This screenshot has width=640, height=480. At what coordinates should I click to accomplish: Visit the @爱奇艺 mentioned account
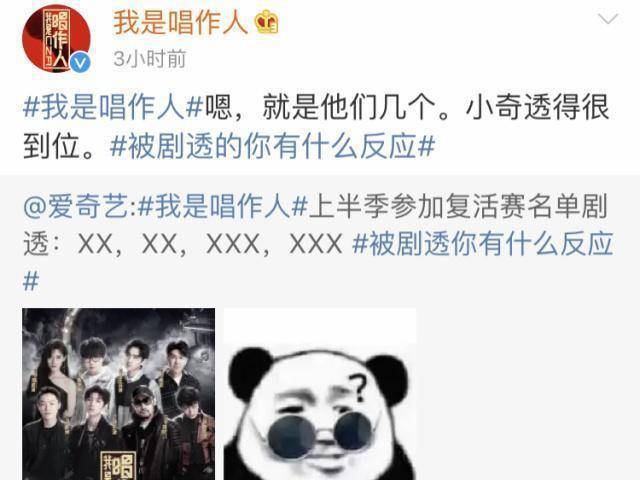pyautogui.click(x=76, y=206)
